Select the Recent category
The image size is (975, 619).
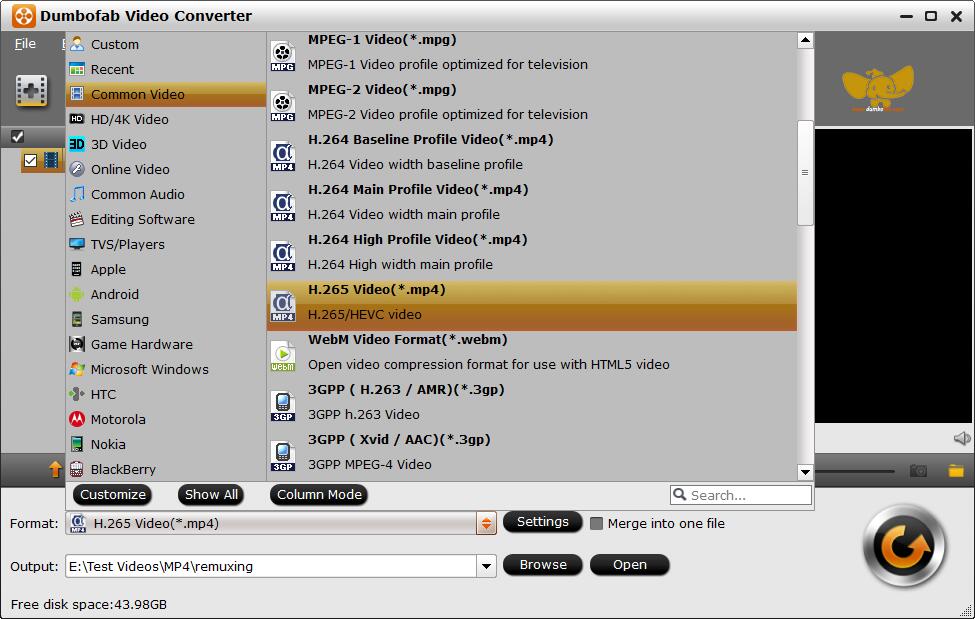pyautogui.click(x=166, y=69)
